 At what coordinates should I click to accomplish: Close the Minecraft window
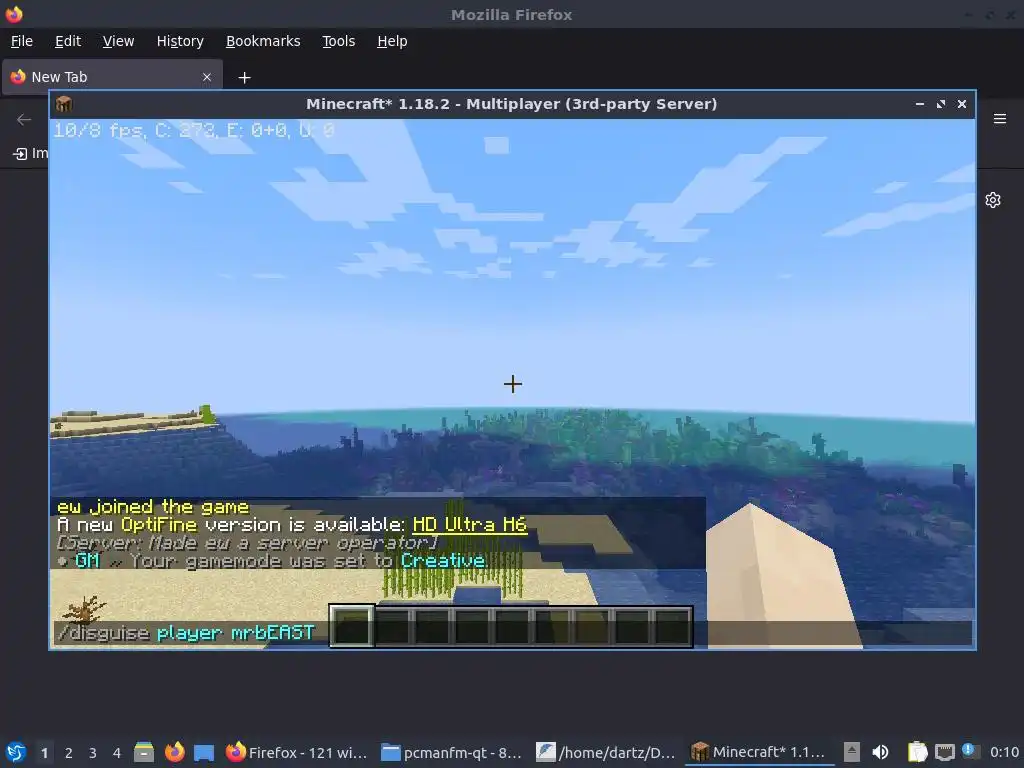[x=962, y=104]
